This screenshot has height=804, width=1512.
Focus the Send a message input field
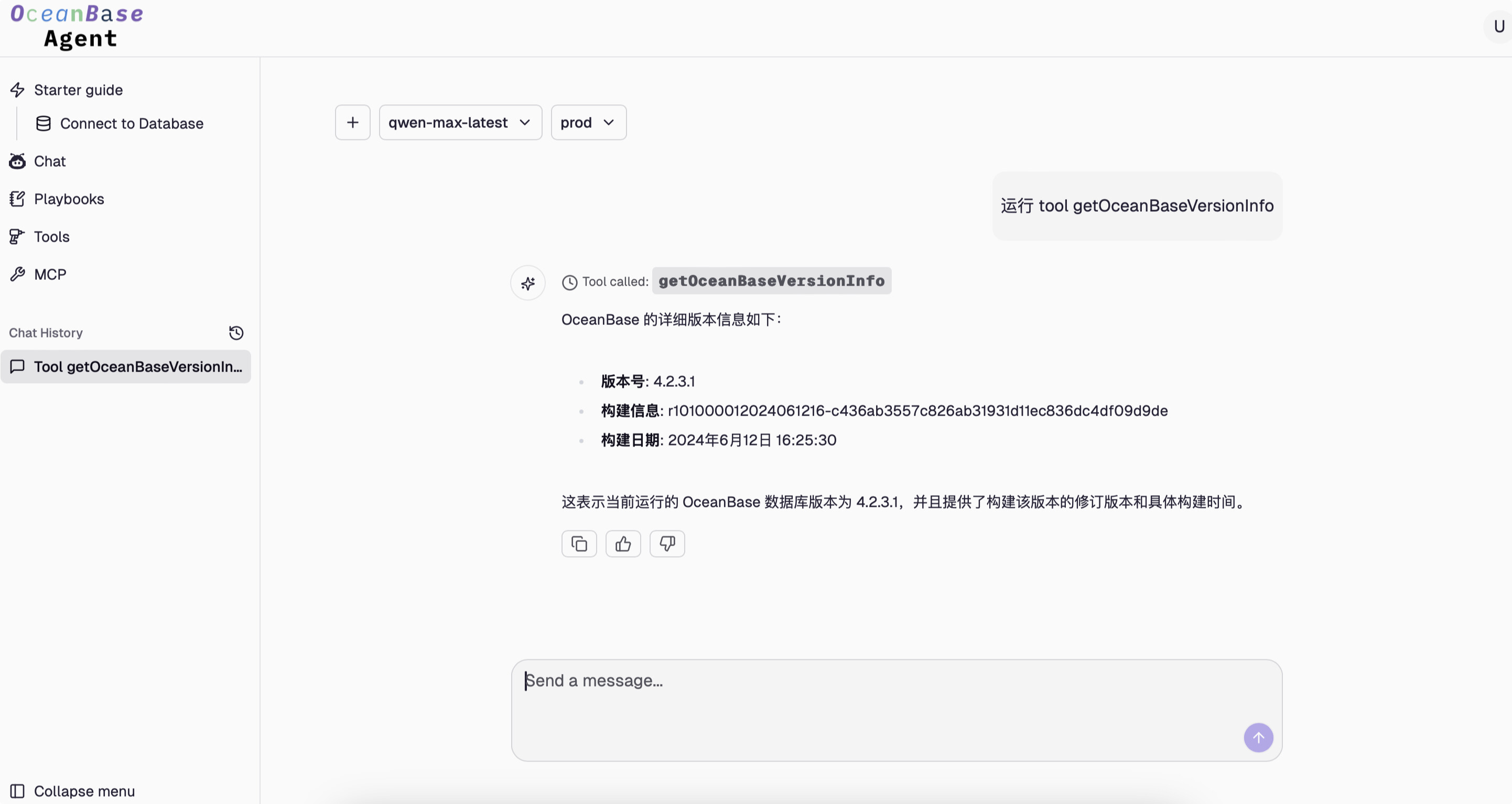[x=897, y=710]
